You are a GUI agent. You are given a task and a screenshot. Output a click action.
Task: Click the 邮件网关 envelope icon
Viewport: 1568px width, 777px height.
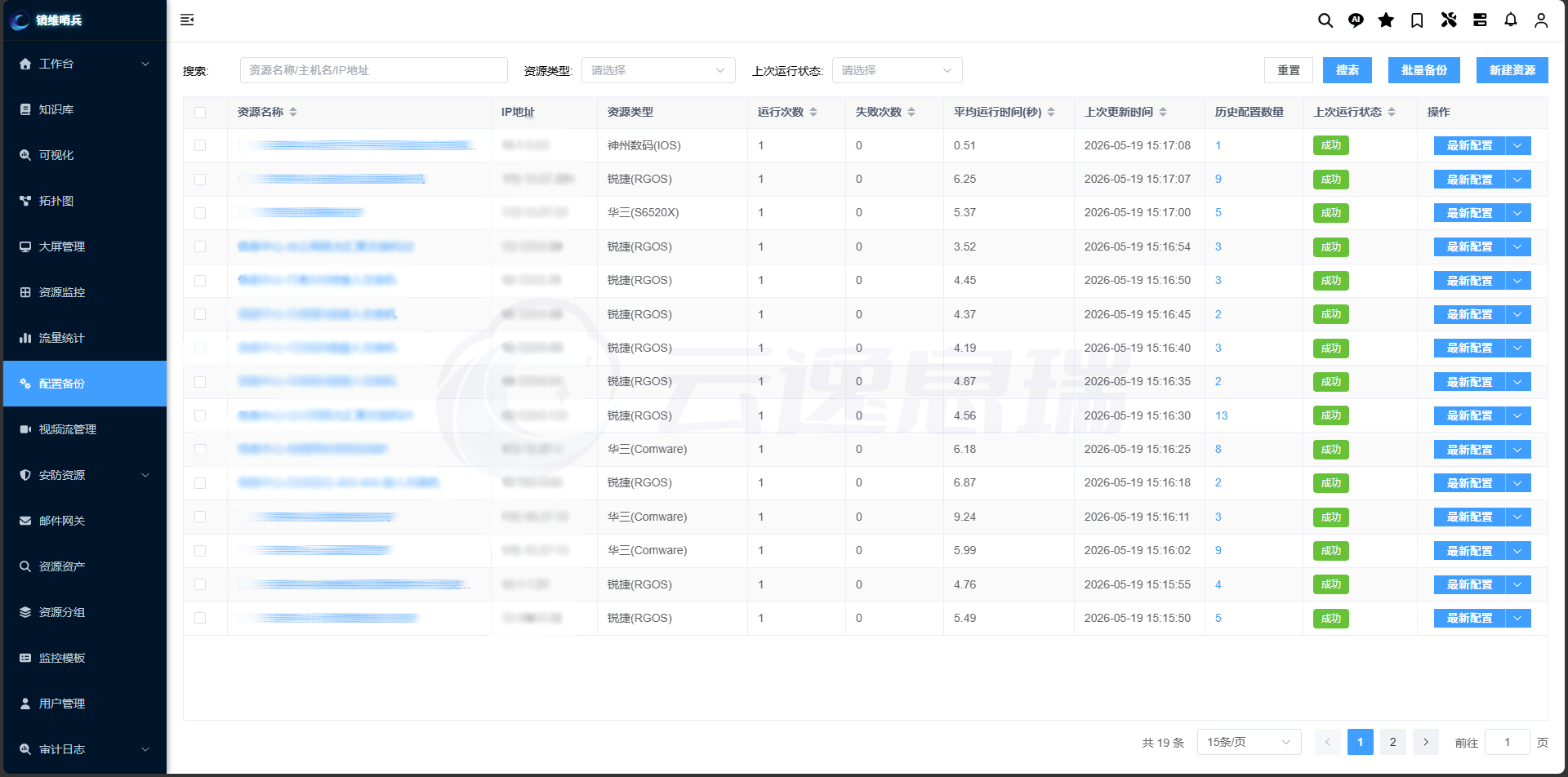(x=25, y=521)
